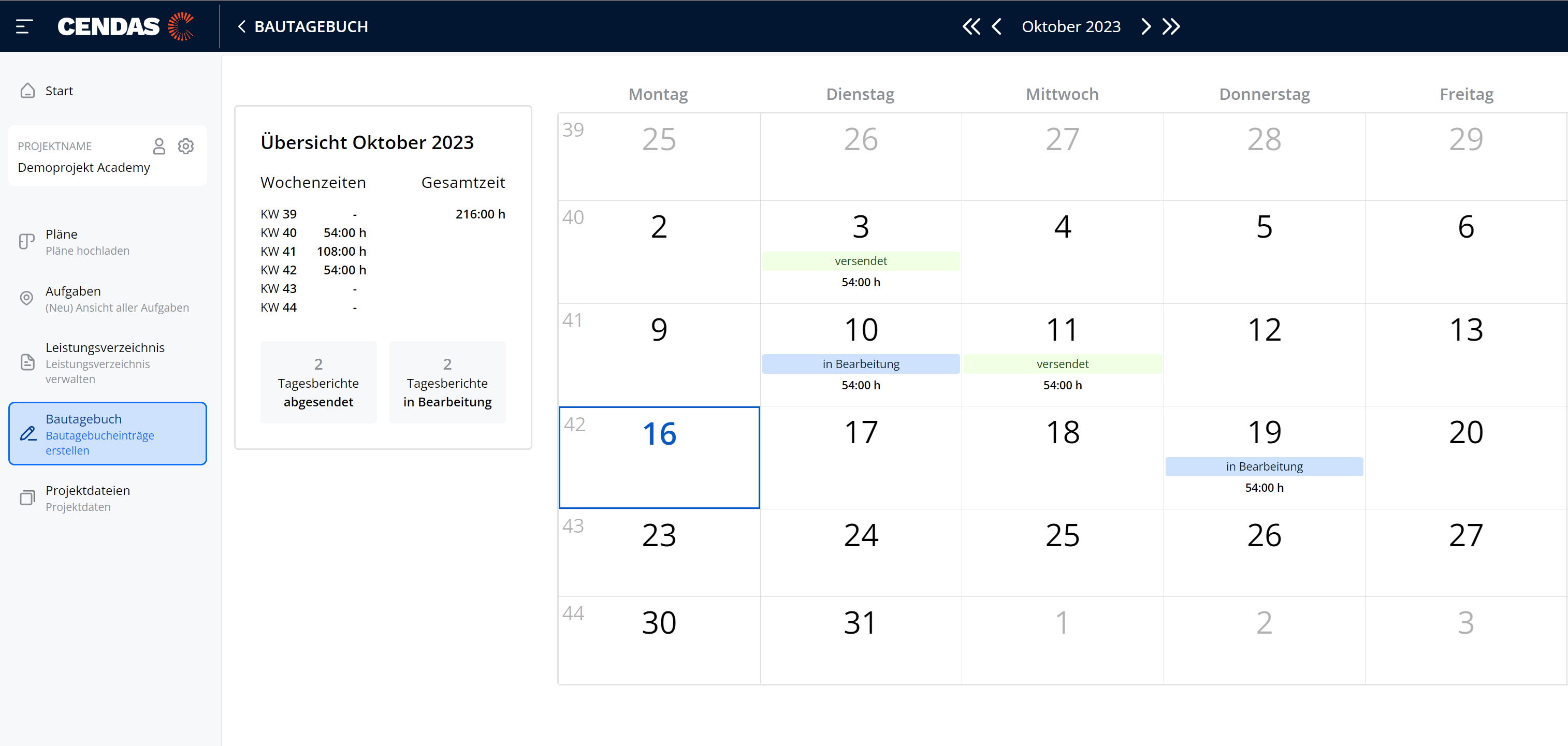Viewport: 1568px width, 746px height.
Task: Click the Montag column header
Action: [658, 94]
